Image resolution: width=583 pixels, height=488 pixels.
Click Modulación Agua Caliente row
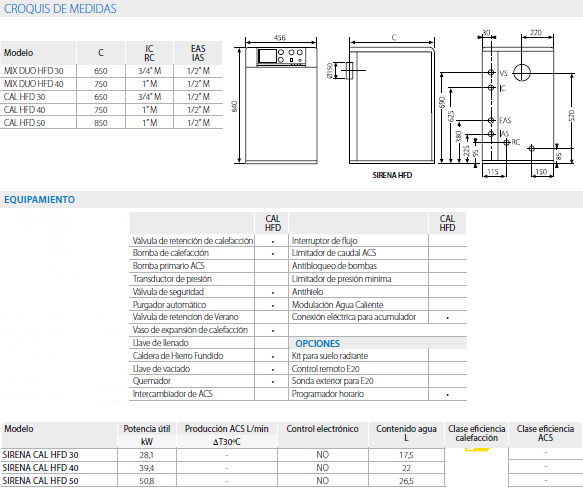378,305
